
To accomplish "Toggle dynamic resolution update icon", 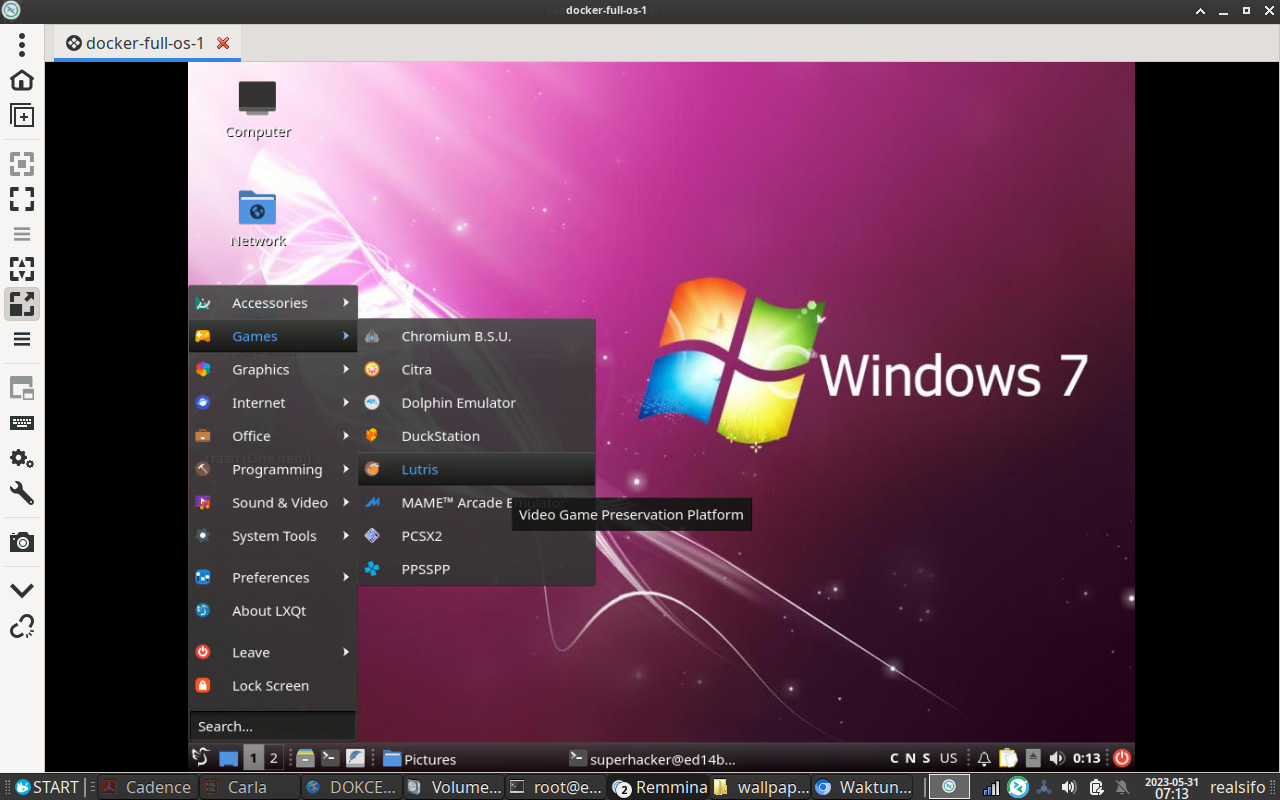I will click(x=22, y=269).
